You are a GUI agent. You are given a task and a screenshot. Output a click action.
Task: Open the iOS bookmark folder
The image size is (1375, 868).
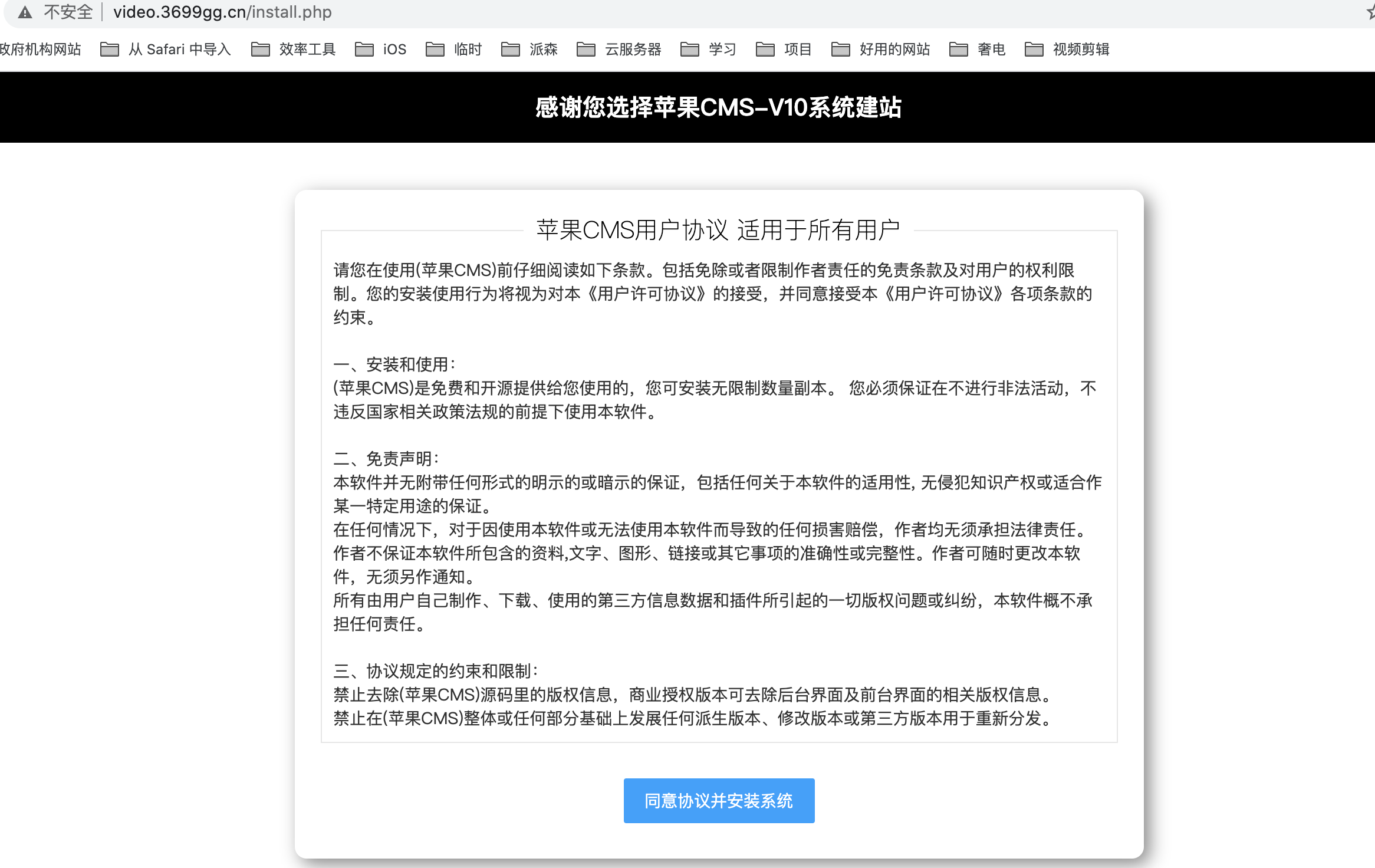pyautogui.click(x=381, y=50)
